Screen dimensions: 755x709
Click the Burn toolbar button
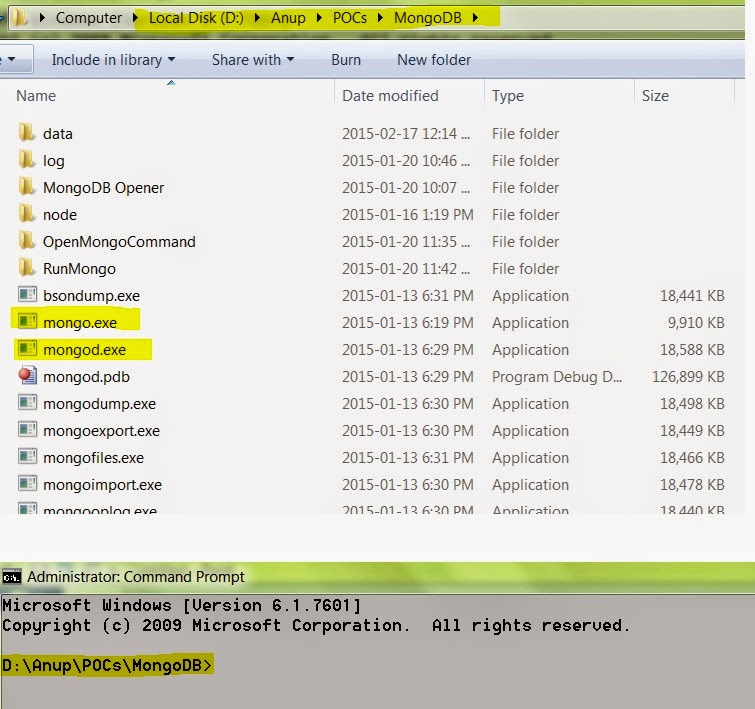346,60
